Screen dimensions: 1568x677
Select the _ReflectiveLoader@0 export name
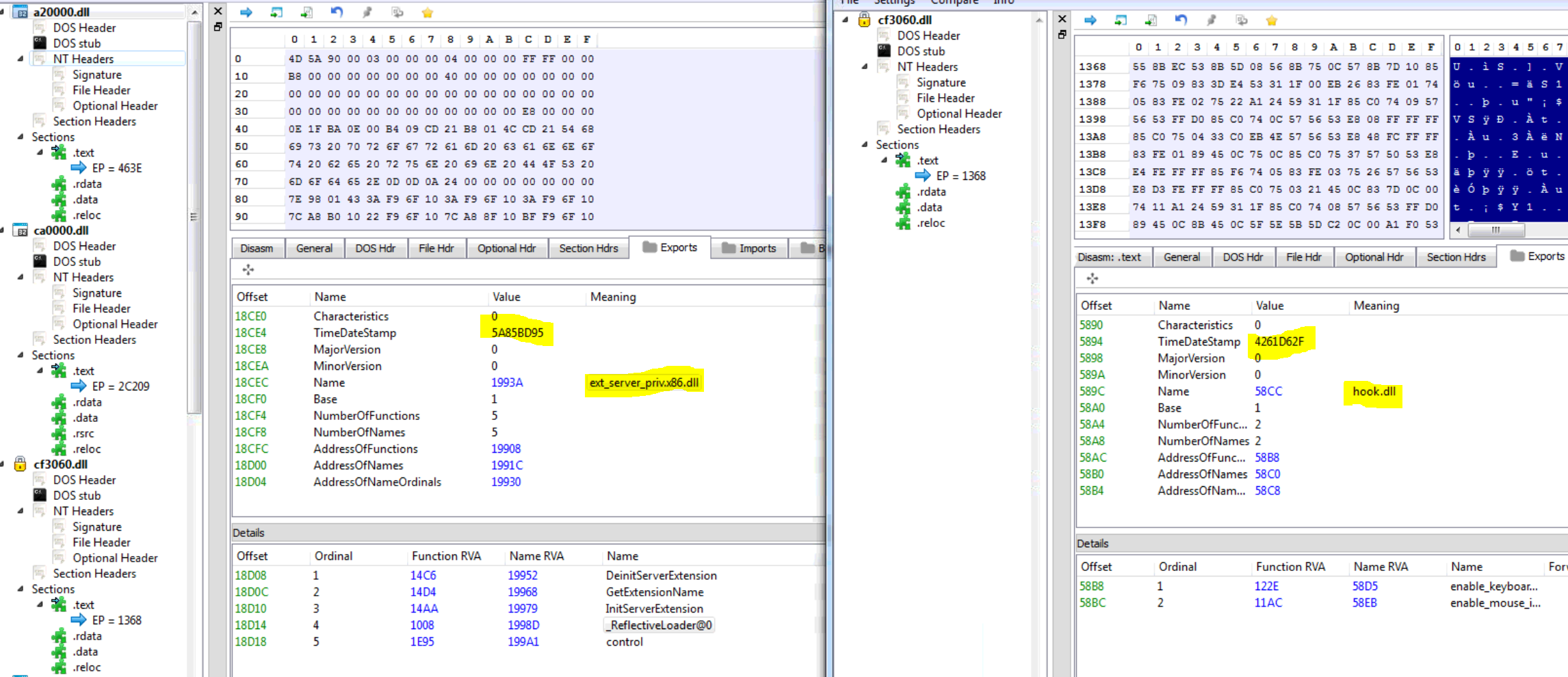(659, 625)
